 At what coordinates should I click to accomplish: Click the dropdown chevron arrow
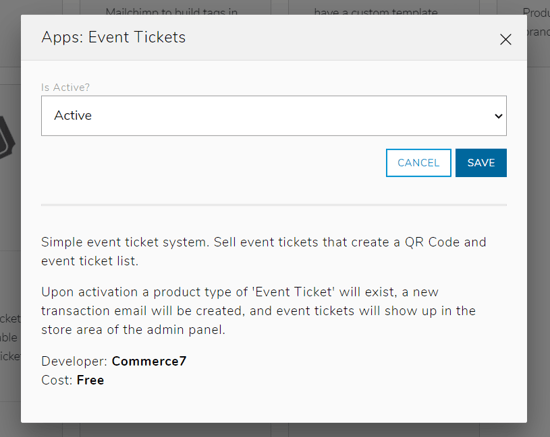498,116
